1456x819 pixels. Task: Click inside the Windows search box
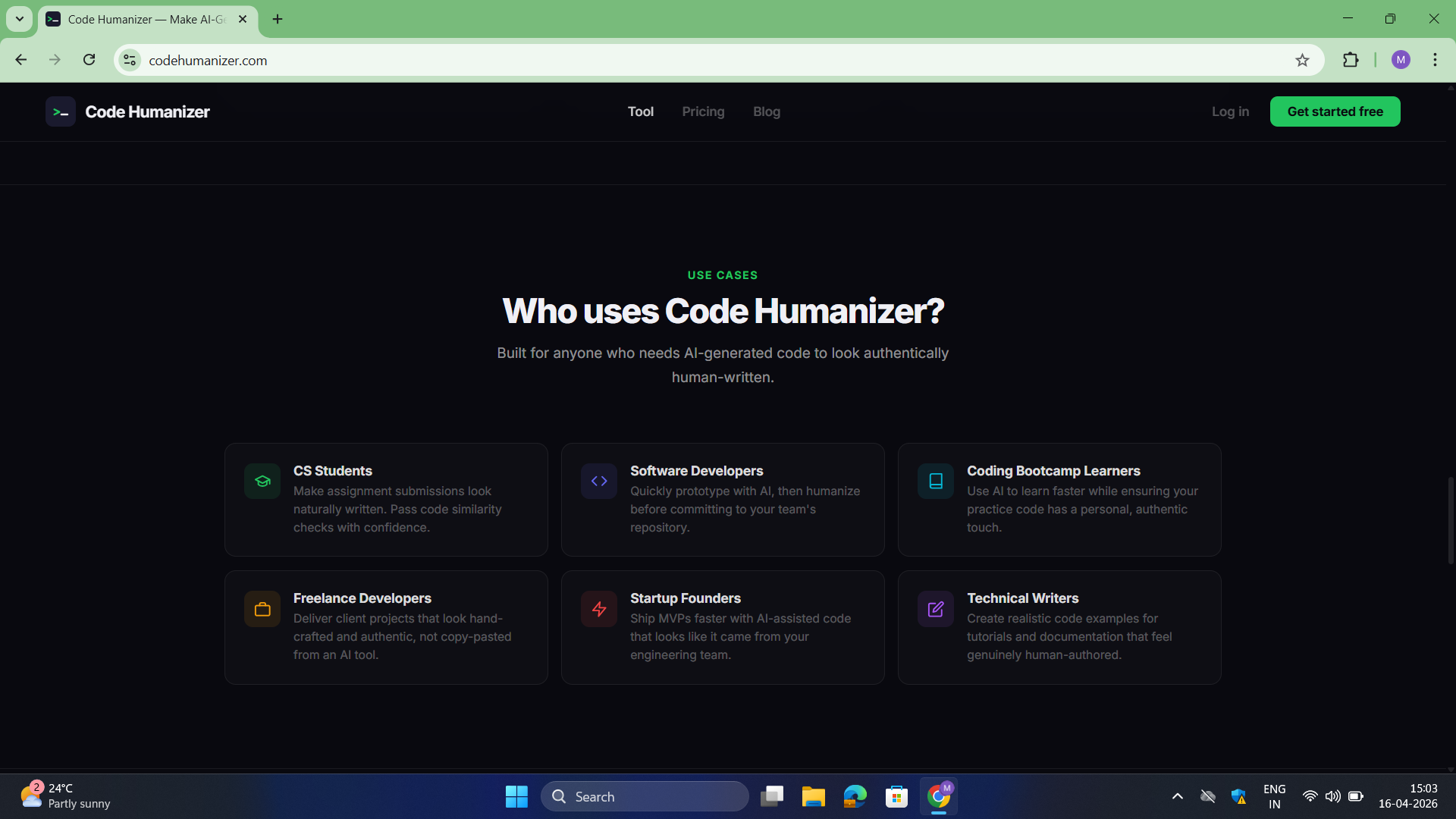coord(645,796)
